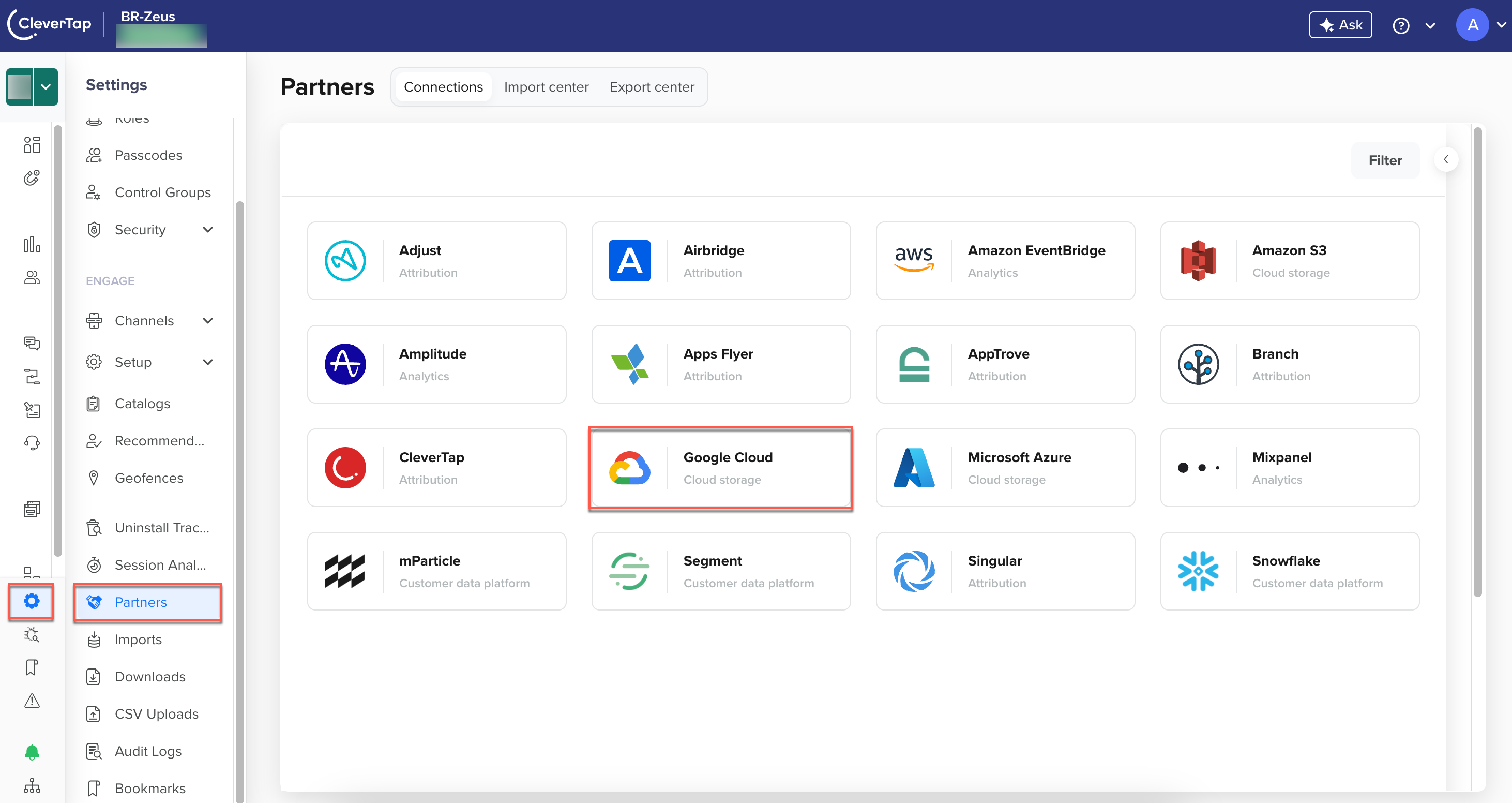Click the Ask AI button
The width and height of the screenshot is (1512, 803).
click(1340, 25)
